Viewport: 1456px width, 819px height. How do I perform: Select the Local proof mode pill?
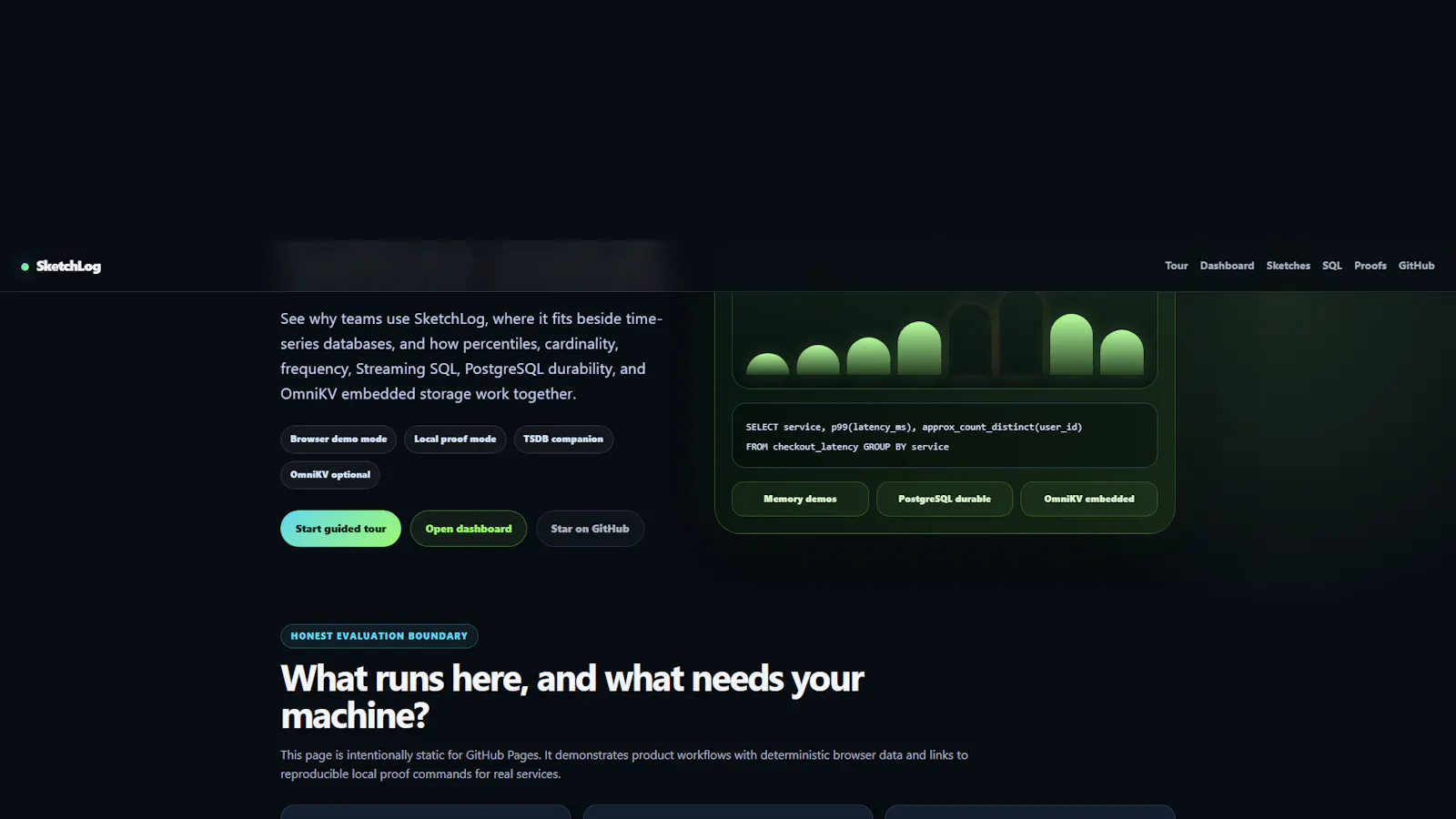click(455, 439)
